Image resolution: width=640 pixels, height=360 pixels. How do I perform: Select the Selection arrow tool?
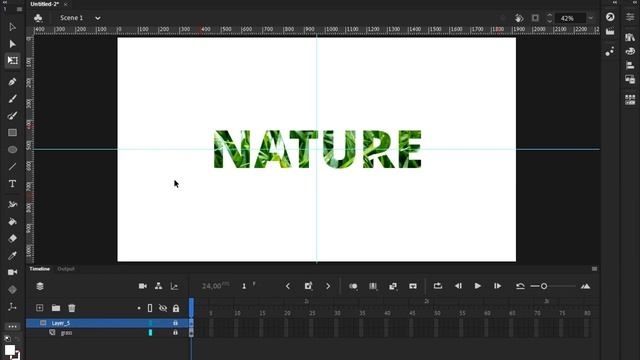pos(12,27)
